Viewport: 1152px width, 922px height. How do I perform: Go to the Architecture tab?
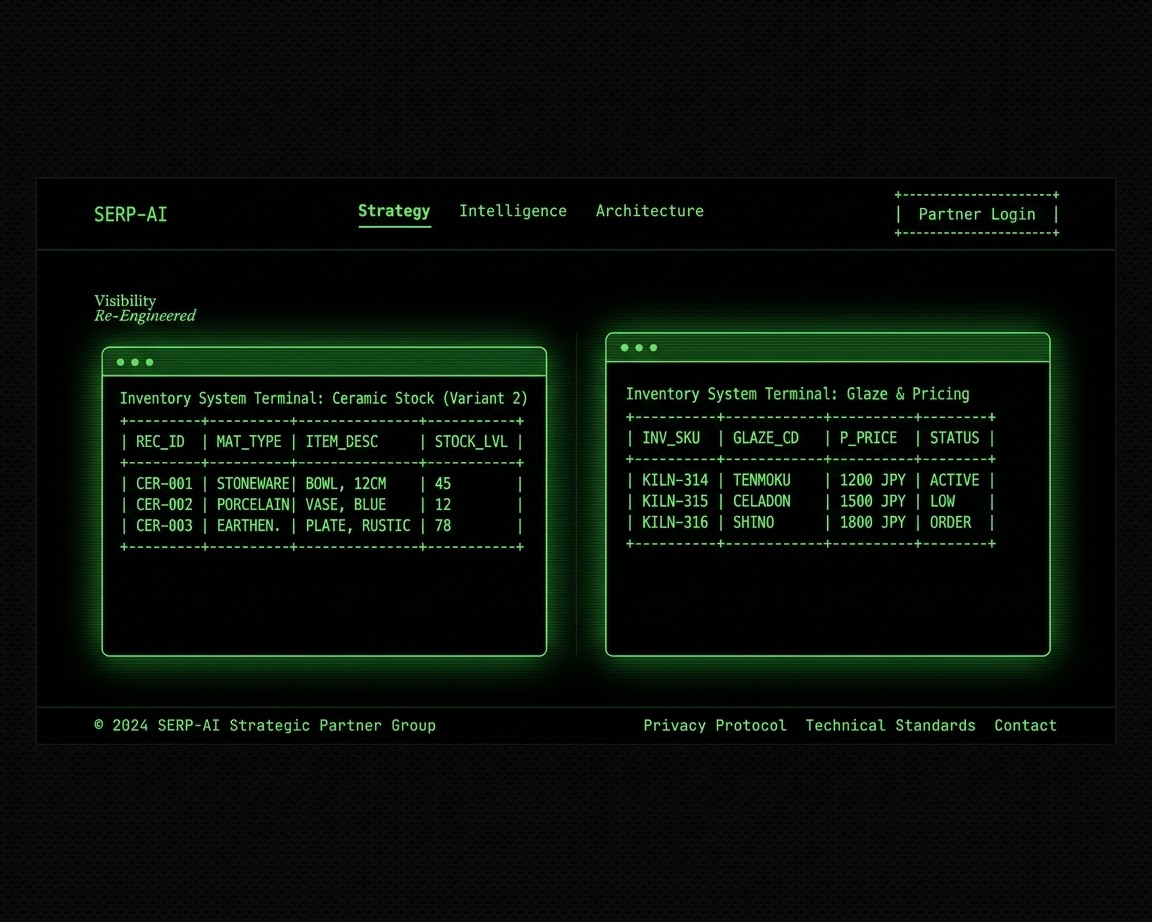(649, 211)
